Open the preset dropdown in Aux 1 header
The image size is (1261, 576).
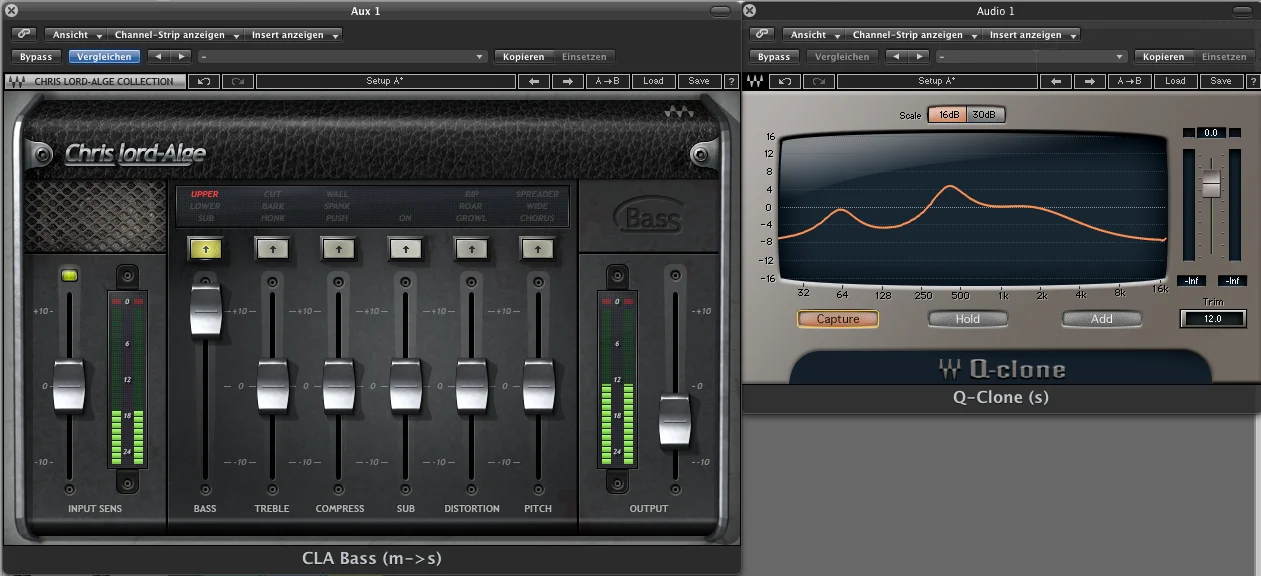click(342, 57)
